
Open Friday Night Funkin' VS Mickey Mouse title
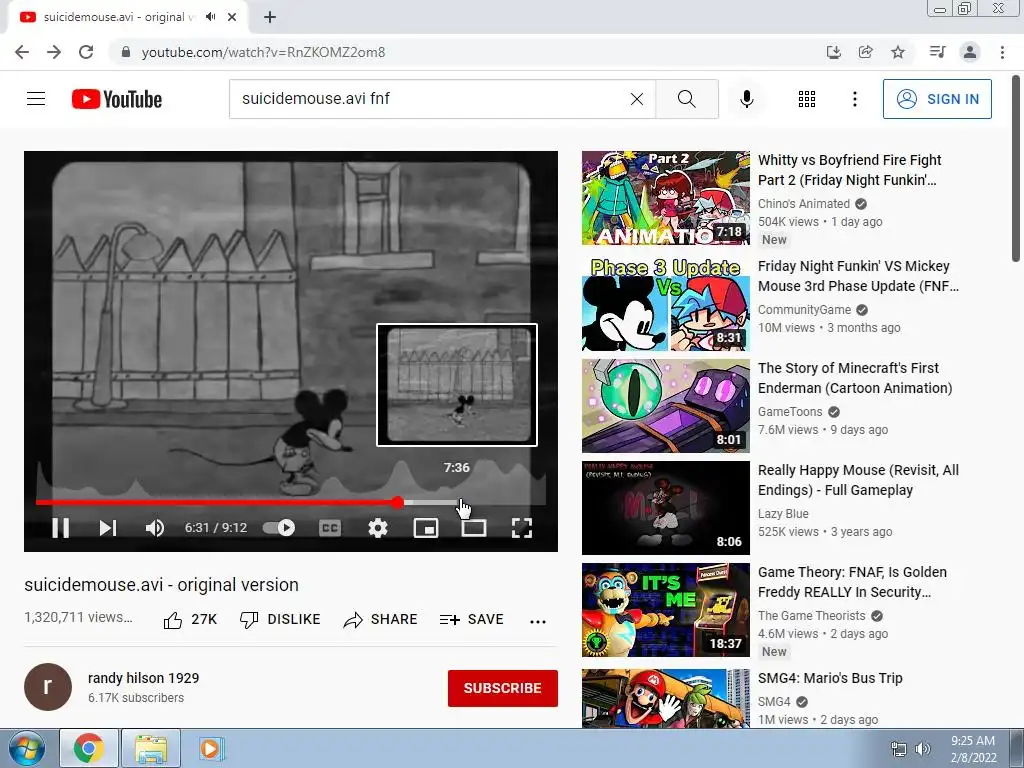pyautogui.click(x=858, y=276)
